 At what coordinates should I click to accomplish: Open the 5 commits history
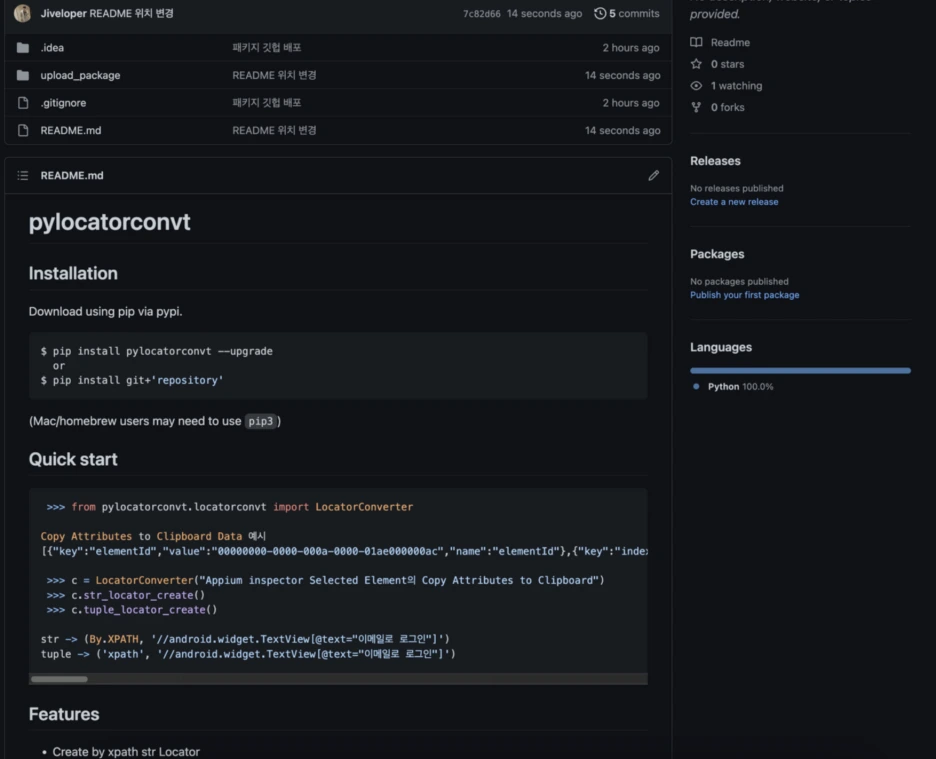coord(634,14)
